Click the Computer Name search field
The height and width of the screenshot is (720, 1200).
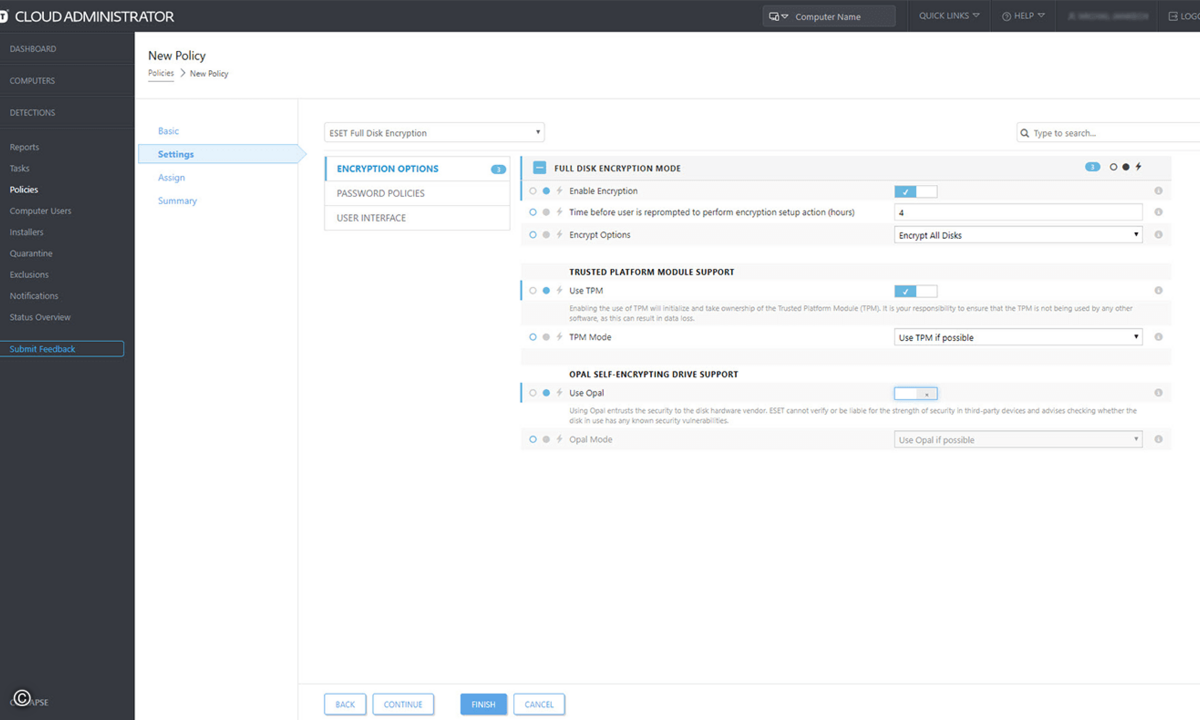829,17
